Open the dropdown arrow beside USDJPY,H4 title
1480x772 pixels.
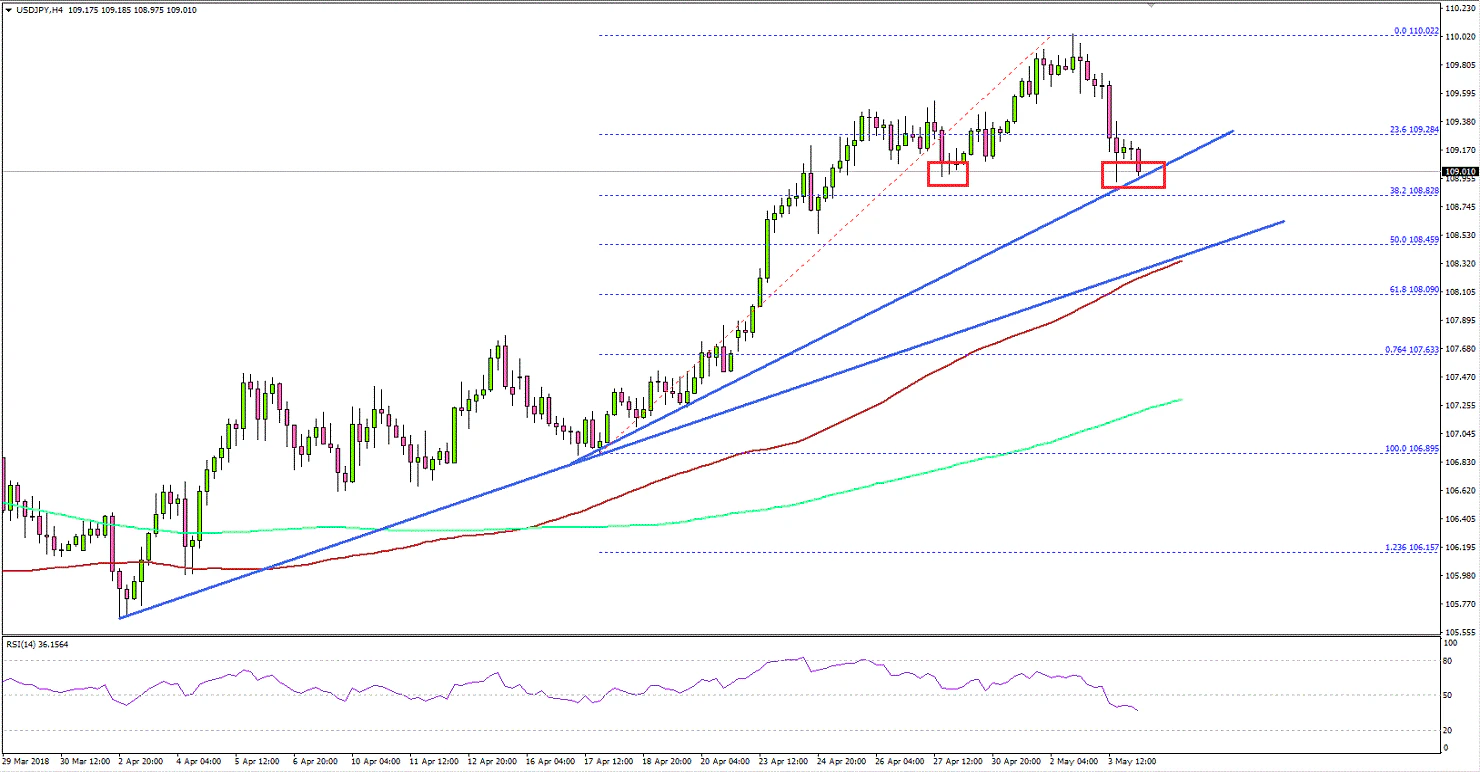pyautogui.click(x=10, y=9)
